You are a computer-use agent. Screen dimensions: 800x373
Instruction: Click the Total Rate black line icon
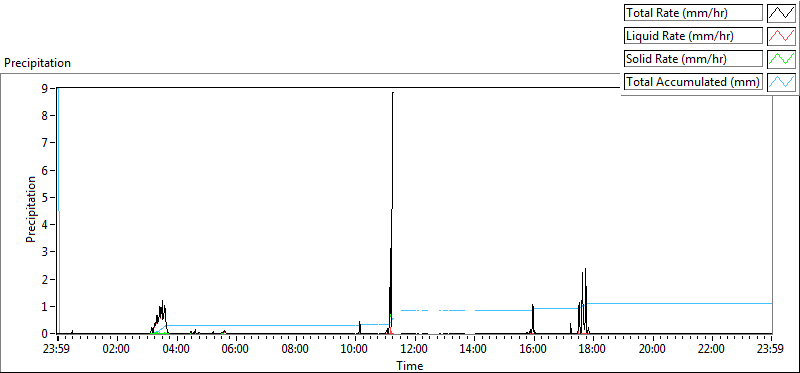(781, 13)
